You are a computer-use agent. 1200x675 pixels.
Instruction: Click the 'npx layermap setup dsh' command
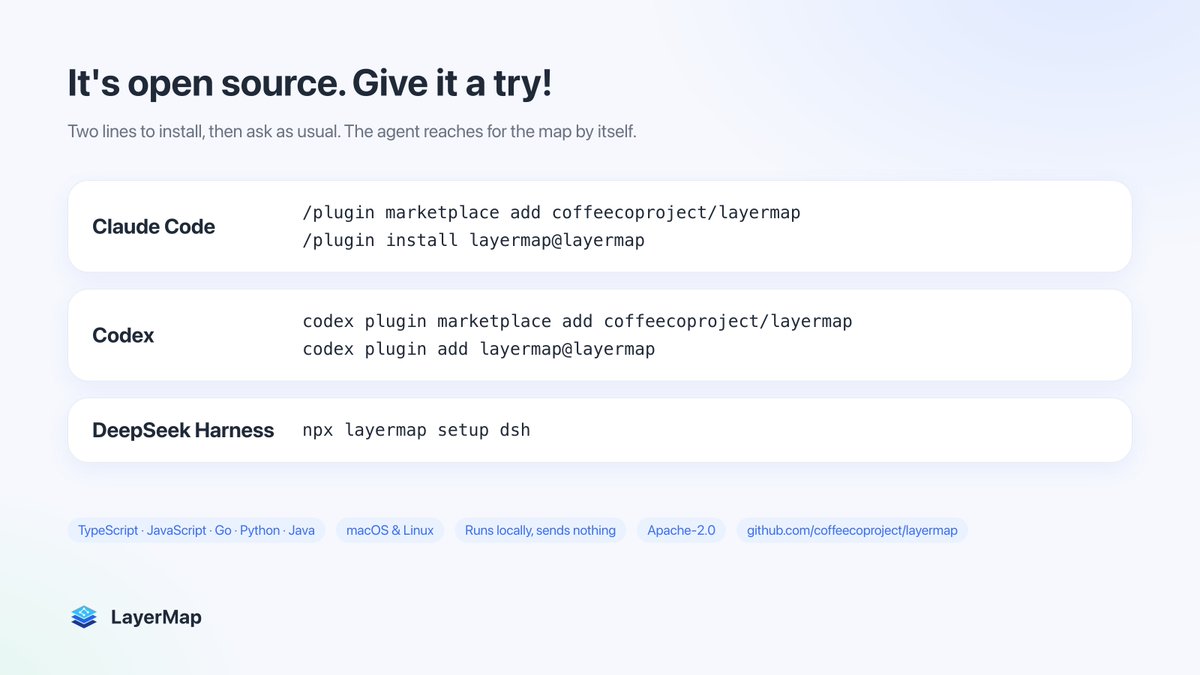(416, 431)
